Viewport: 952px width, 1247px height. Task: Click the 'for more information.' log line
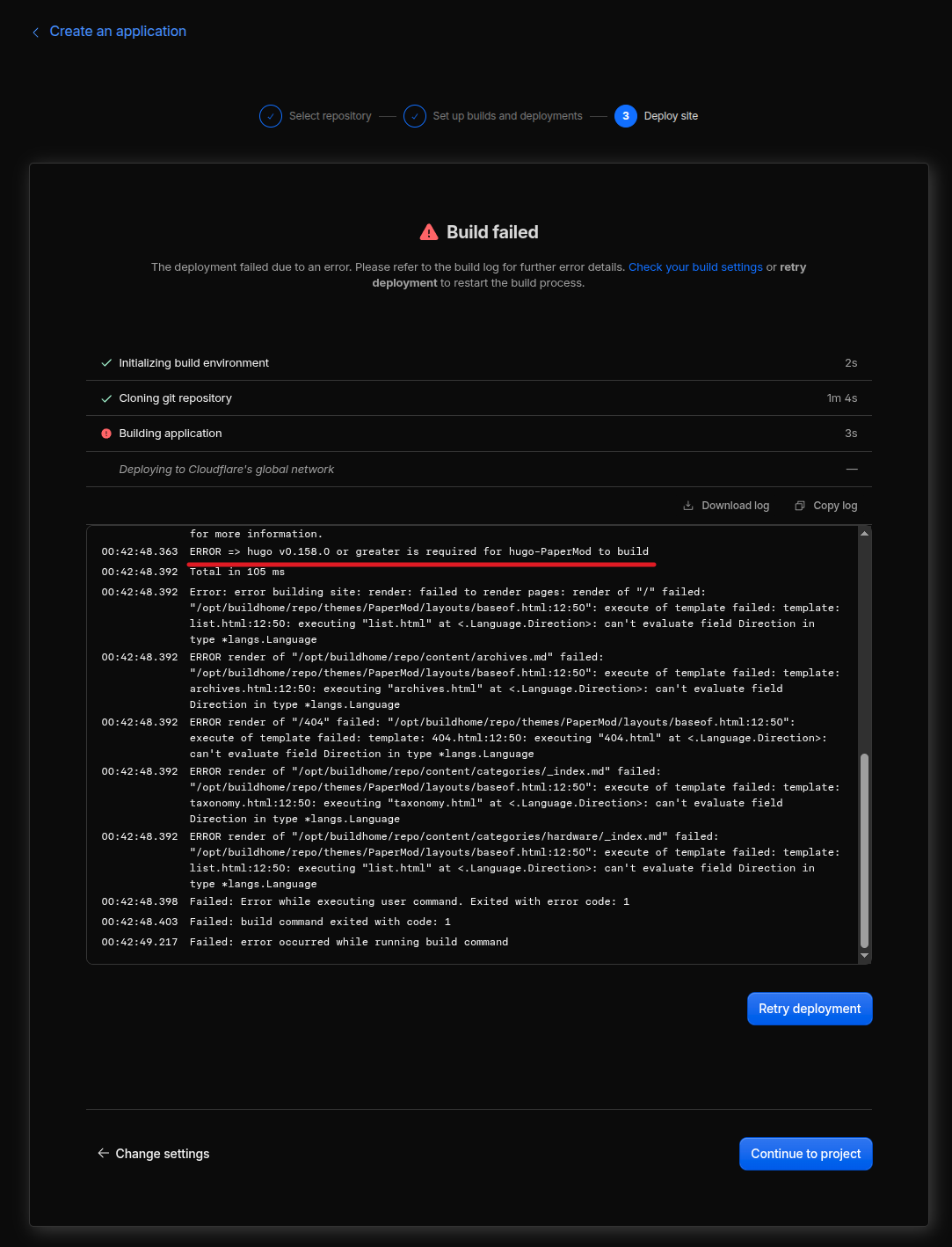(x=256, y=534)
